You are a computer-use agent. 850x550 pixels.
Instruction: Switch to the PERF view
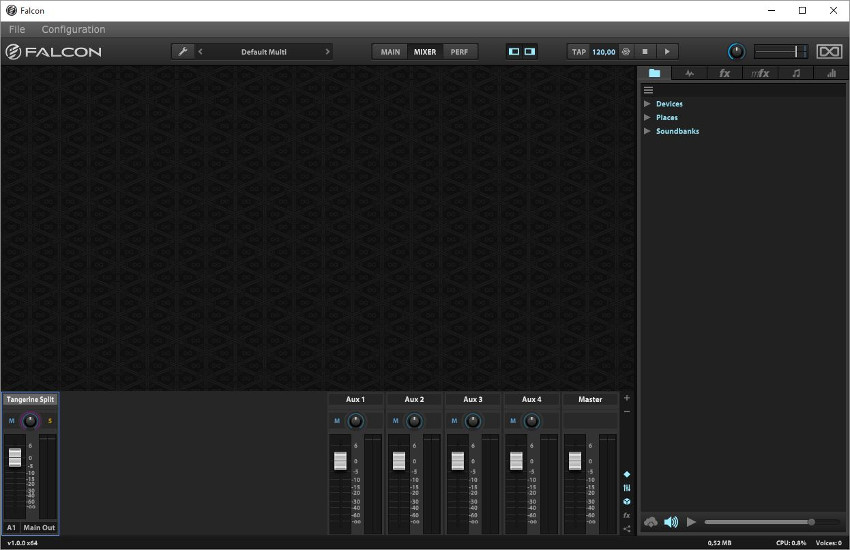[x=459, y=51]
